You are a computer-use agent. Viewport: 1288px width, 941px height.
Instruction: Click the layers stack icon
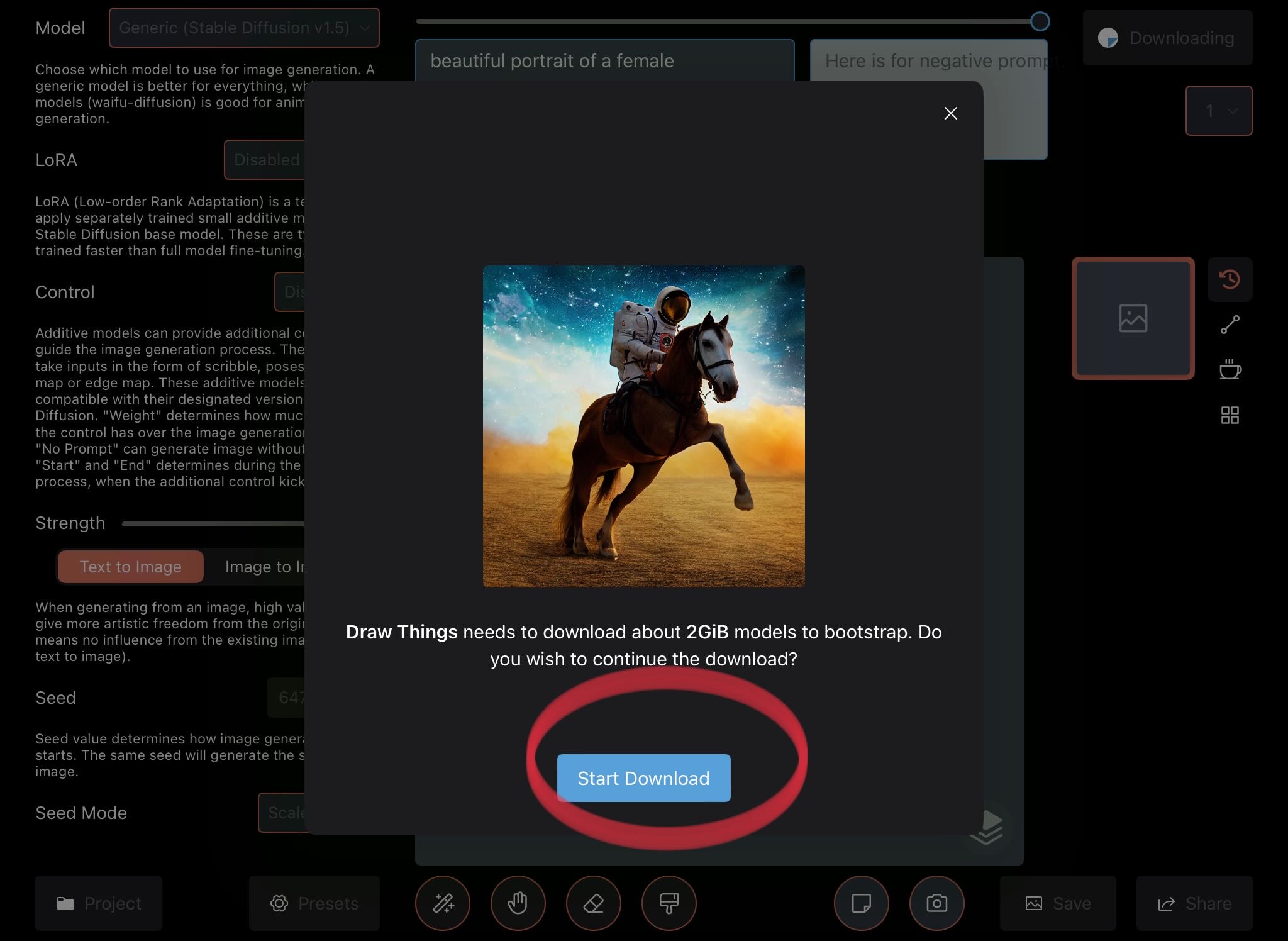987,827
